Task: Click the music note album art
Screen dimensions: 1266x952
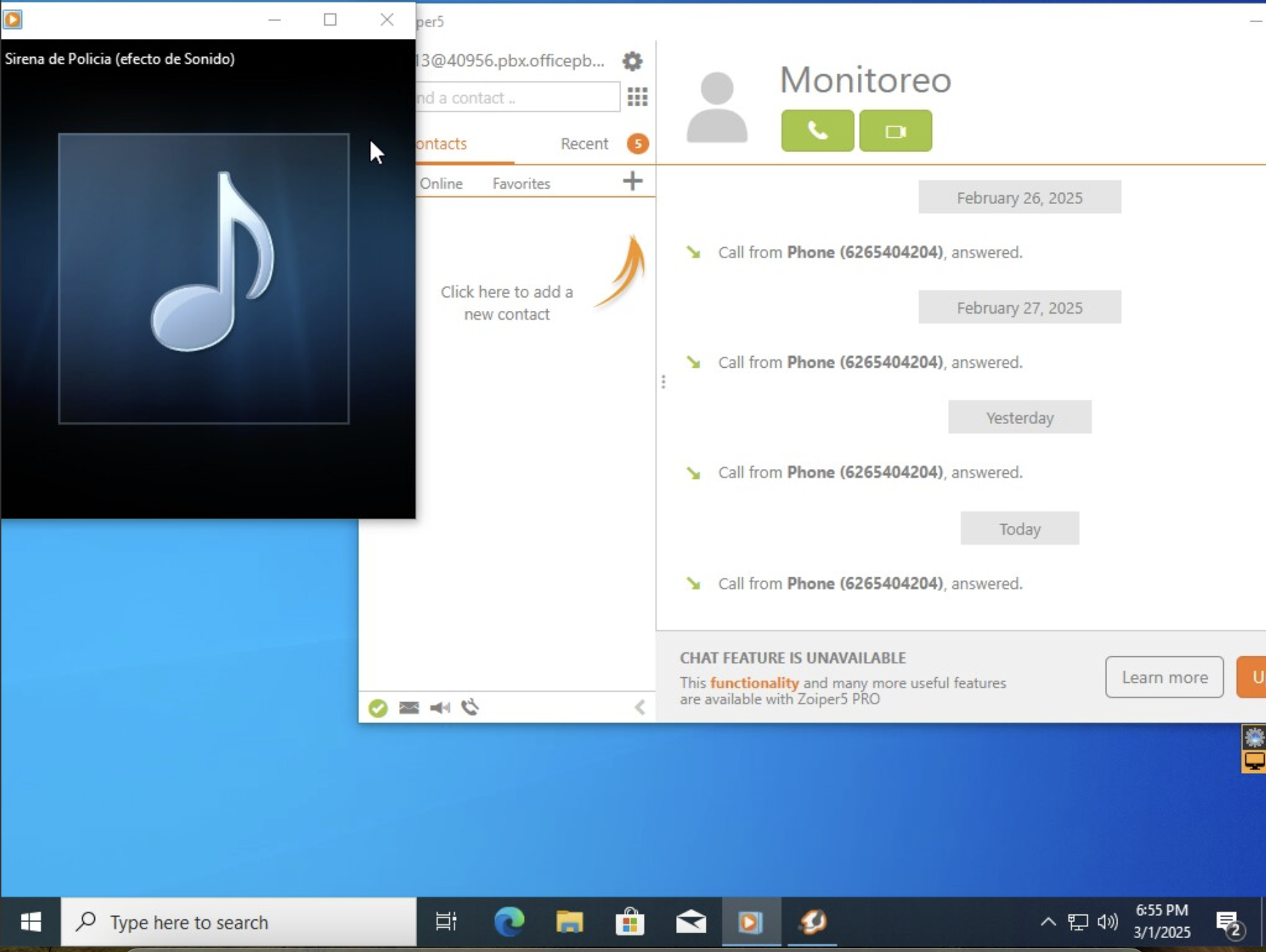Action: (x=203, y=278)
